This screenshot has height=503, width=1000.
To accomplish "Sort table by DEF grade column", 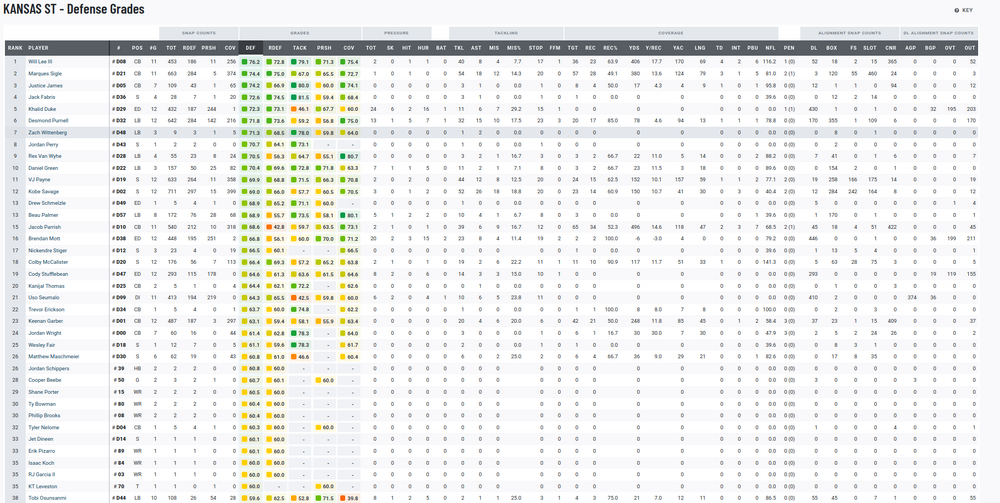I will tap(250, 47).
